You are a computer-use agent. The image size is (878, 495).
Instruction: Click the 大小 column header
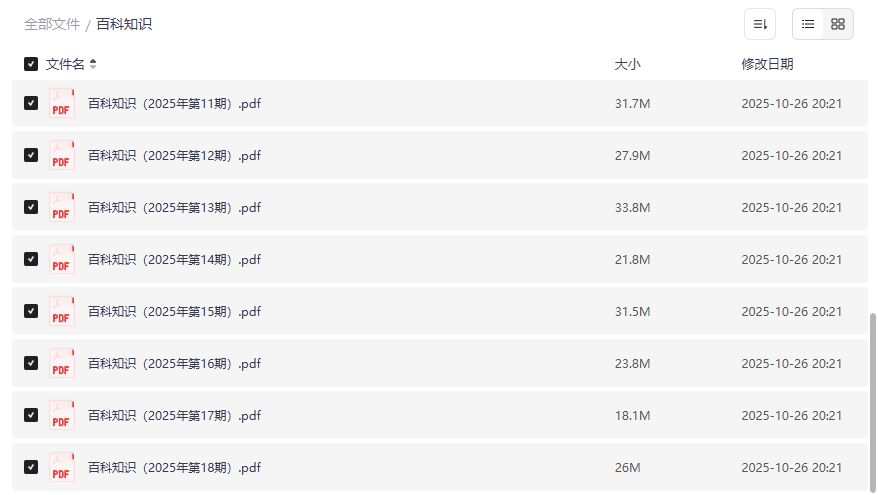[x=627, y=64]
